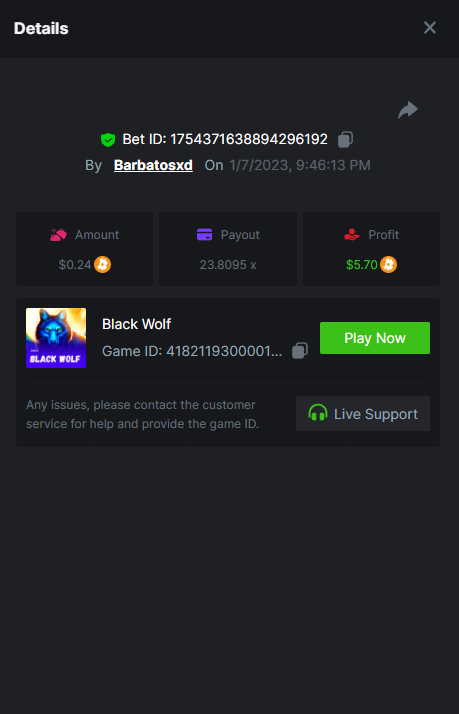The width and height of the screenshot is (459, 714).
Task: Copy the Bet ID to clipboard
Action: point(345,139)
